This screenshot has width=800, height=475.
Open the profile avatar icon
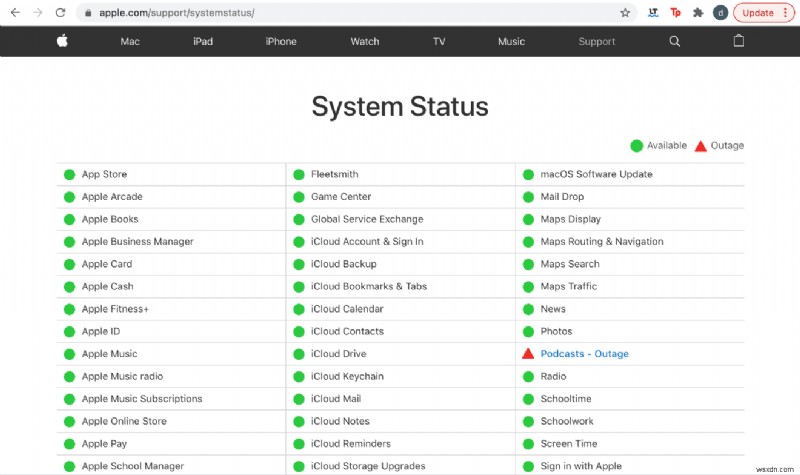(x=720, y=13)
